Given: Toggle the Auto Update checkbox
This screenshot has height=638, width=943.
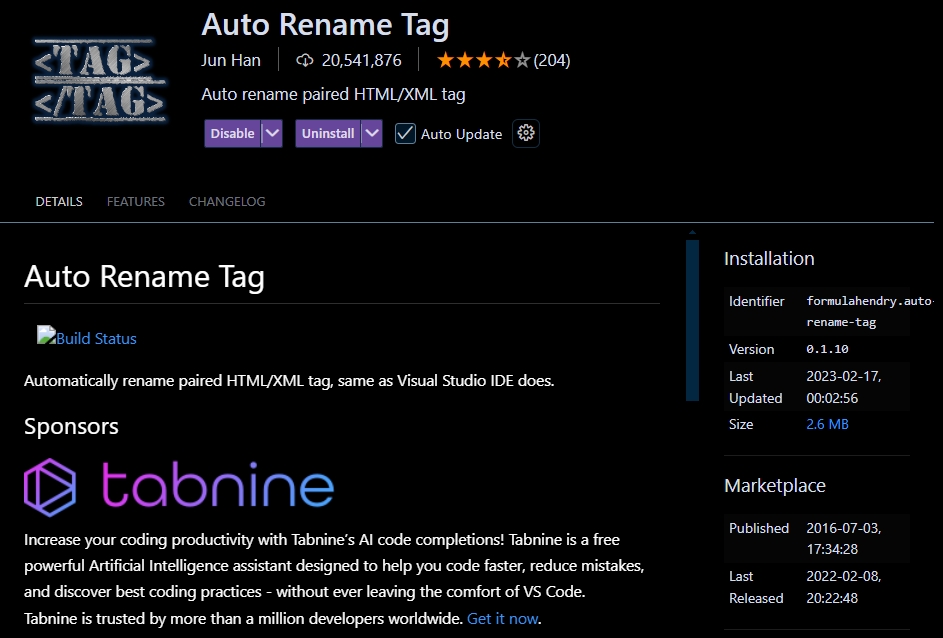Looking at the screenshot, I should click(405, 133).
